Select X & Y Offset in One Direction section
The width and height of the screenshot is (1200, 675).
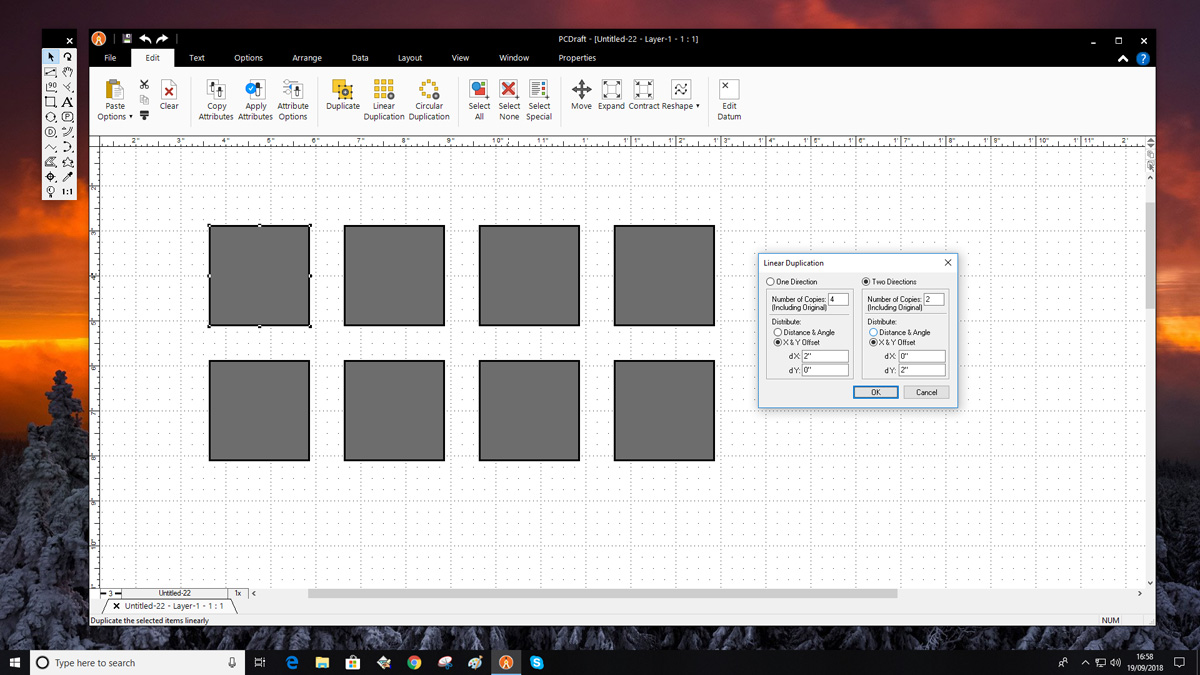[x=778, y=342]
